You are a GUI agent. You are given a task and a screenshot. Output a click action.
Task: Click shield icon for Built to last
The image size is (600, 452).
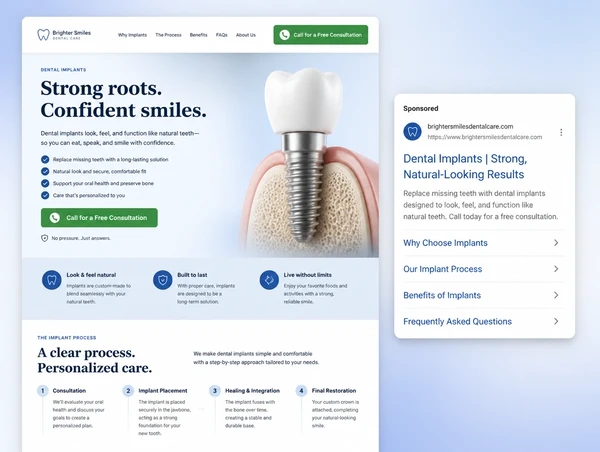(163, 280)
